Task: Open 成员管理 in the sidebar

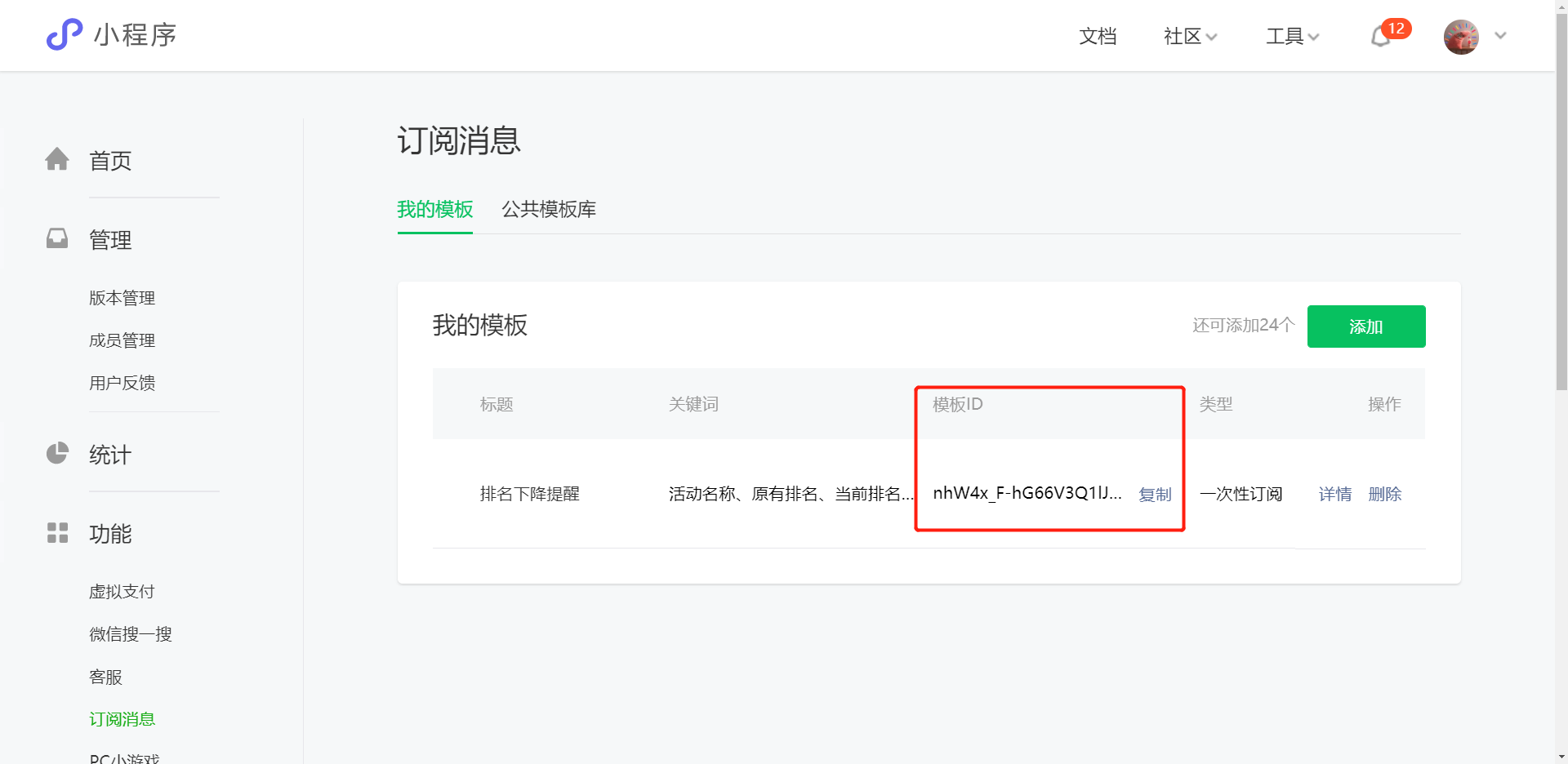Action: pyautogui.click(x=122, y=340)
